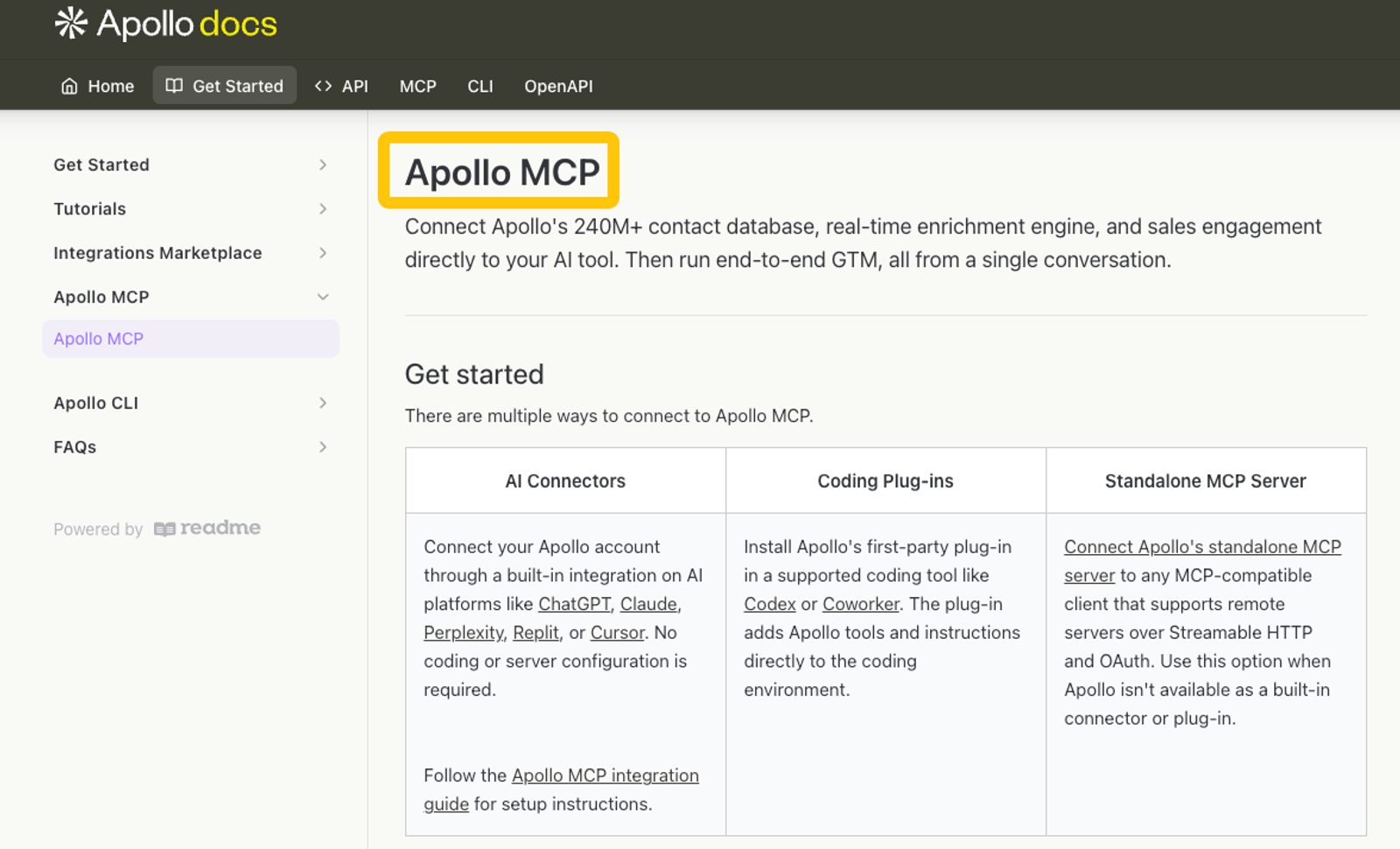Click the Home house icon
The height and width of the screenshot is (849, 1400).
(69, 86)
